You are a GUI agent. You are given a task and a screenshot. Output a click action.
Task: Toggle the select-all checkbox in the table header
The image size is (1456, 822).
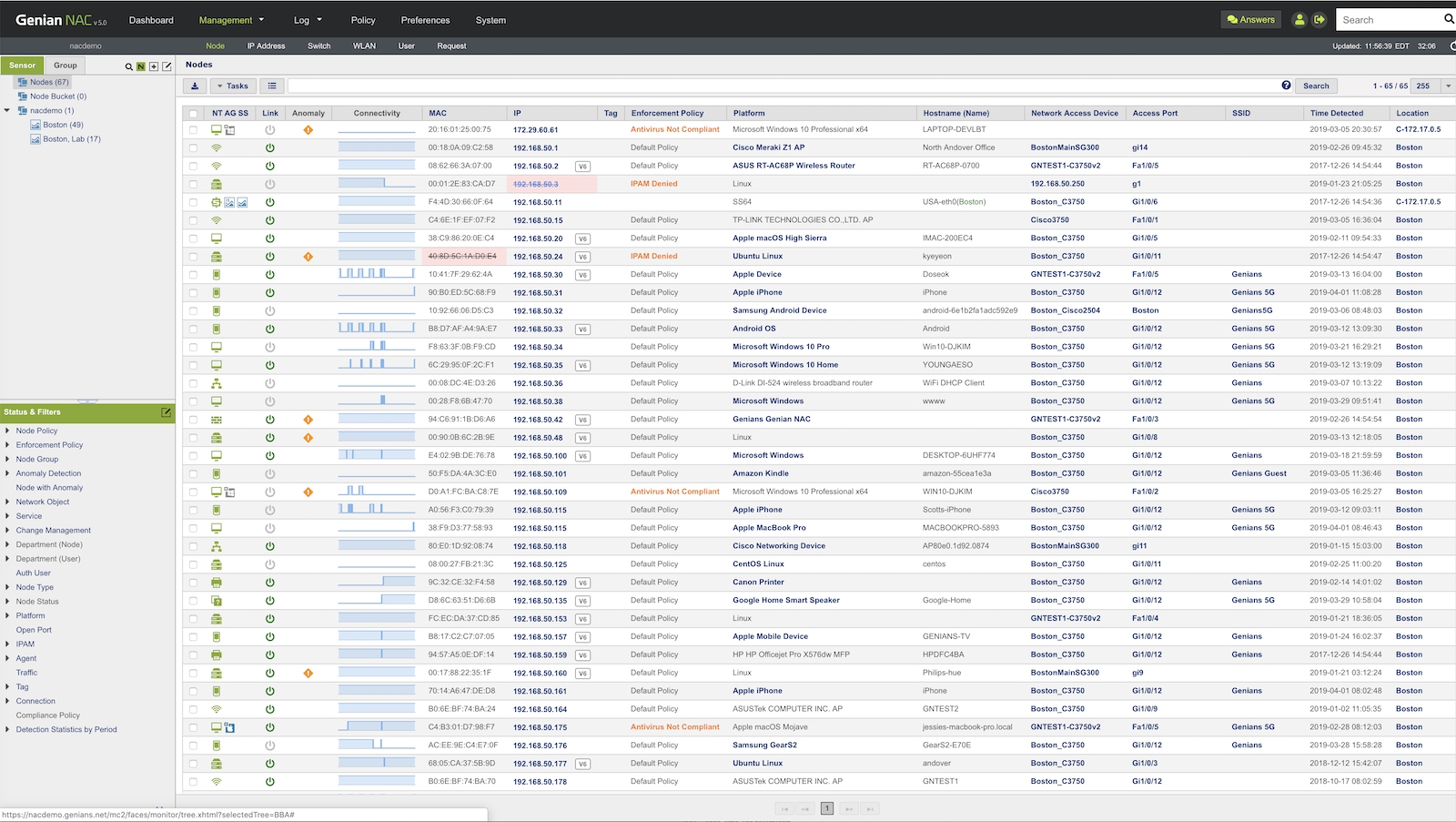[x=193, y=113]
